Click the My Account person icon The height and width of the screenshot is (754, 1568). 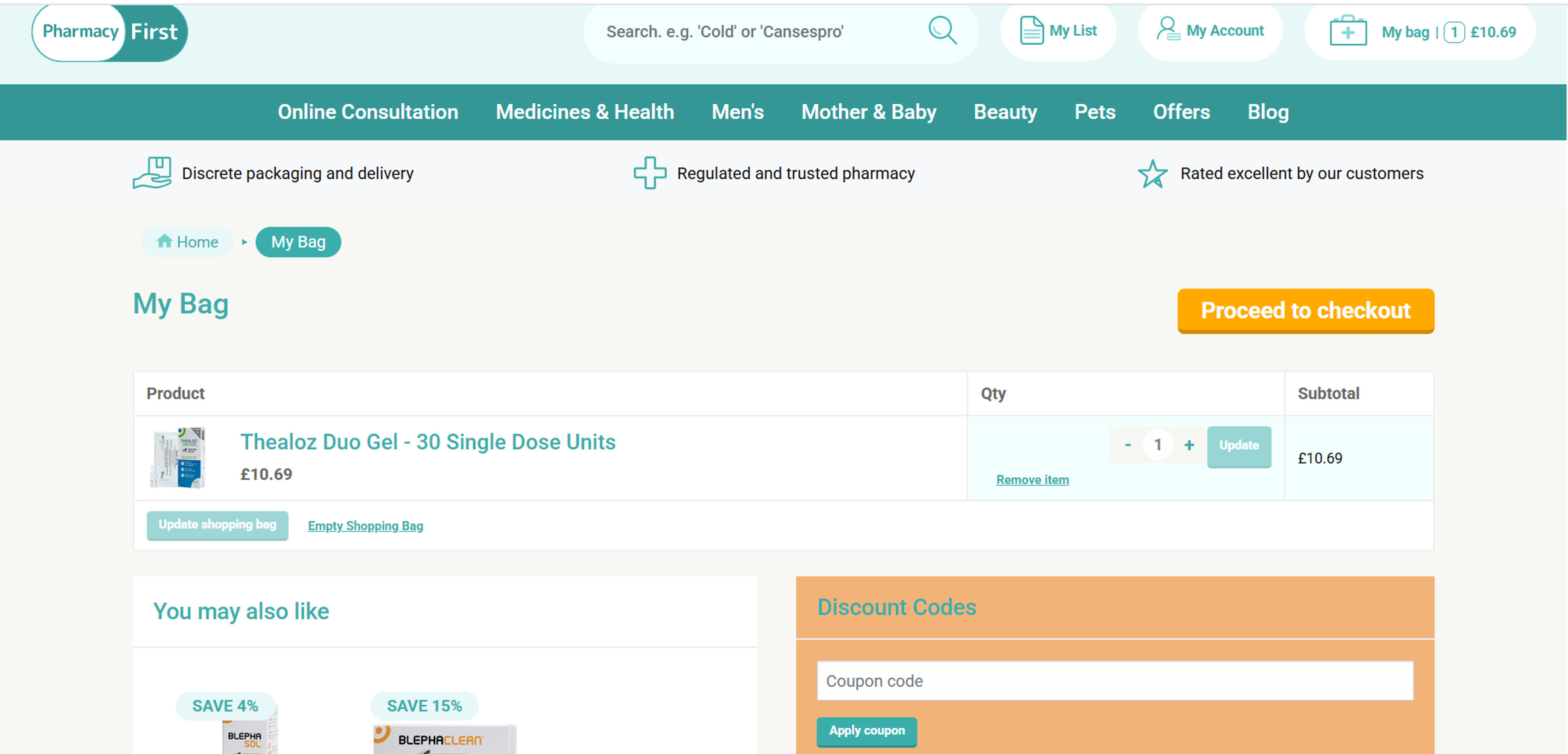pyautogui.click(x=1168, y=29)
